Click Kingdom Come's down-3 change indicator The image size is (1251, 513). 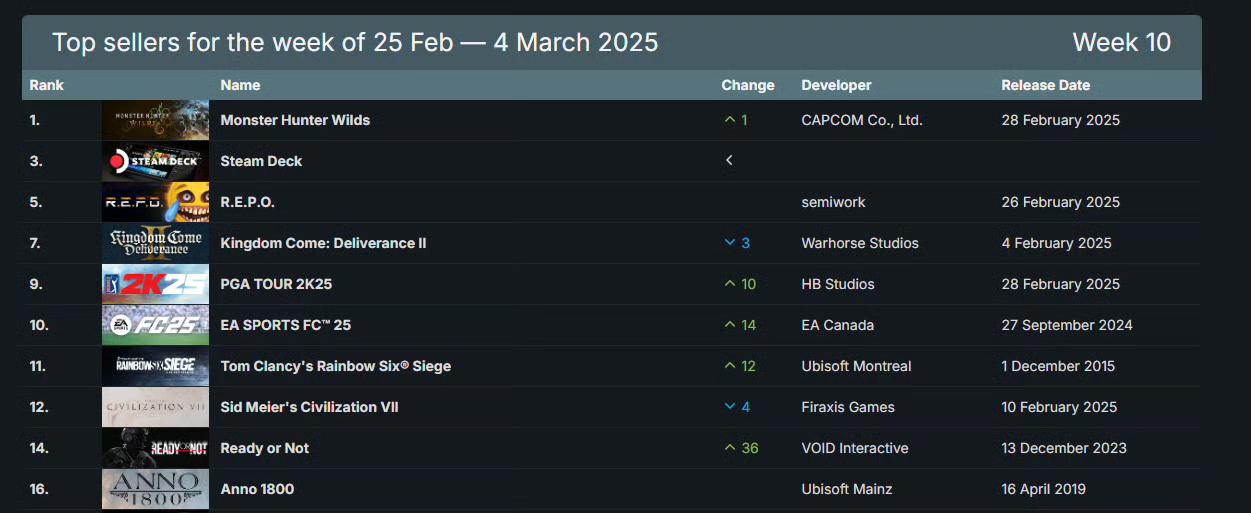pyautogui.click(x=736, y=243)
